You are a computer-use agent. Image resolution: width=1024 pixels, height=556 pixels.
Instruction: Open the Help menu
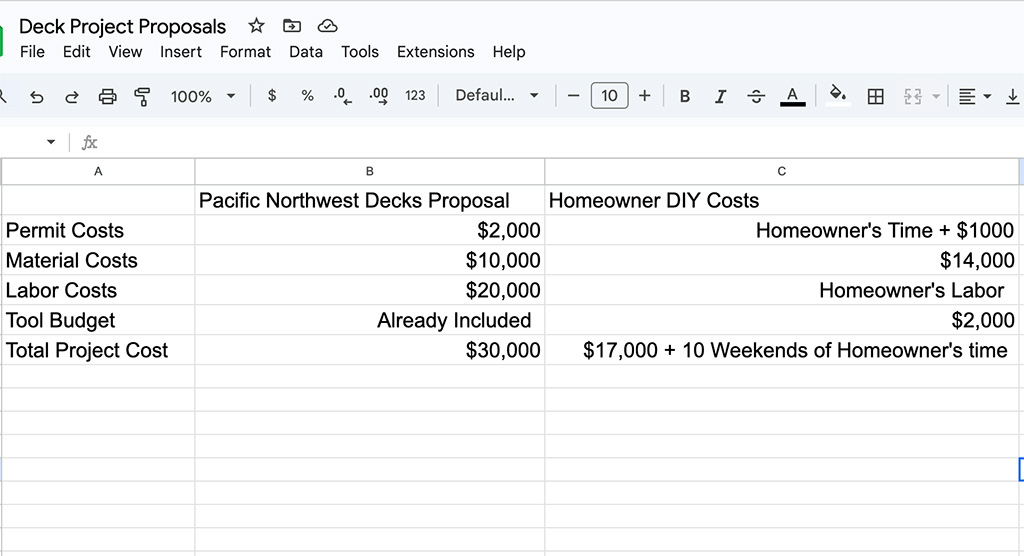(509, 52)
